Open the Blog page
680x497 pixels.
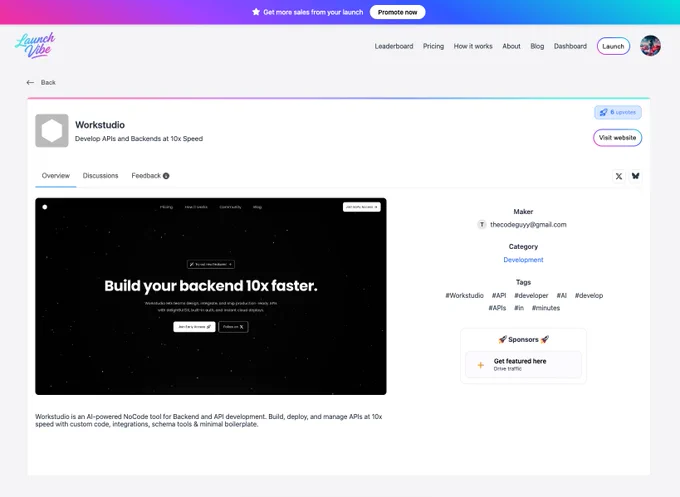(x=537, y=46)
